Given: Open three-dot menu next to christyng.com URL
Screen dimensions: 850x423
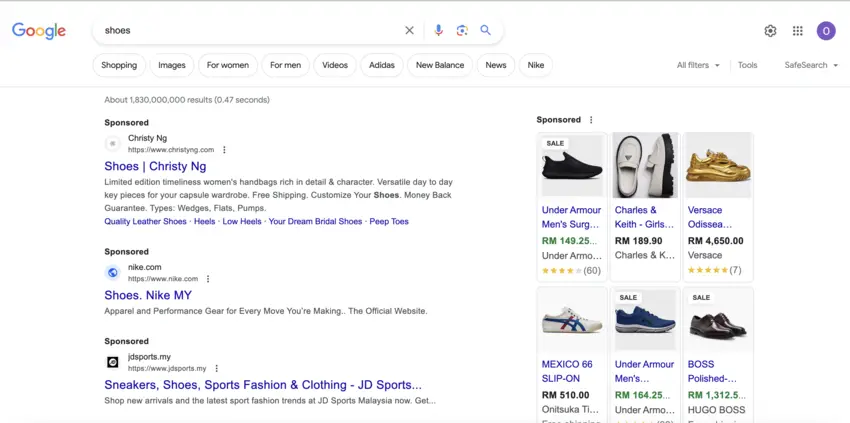Looking at the screenshot, I should pyautogui.click(x=224, y=150).
